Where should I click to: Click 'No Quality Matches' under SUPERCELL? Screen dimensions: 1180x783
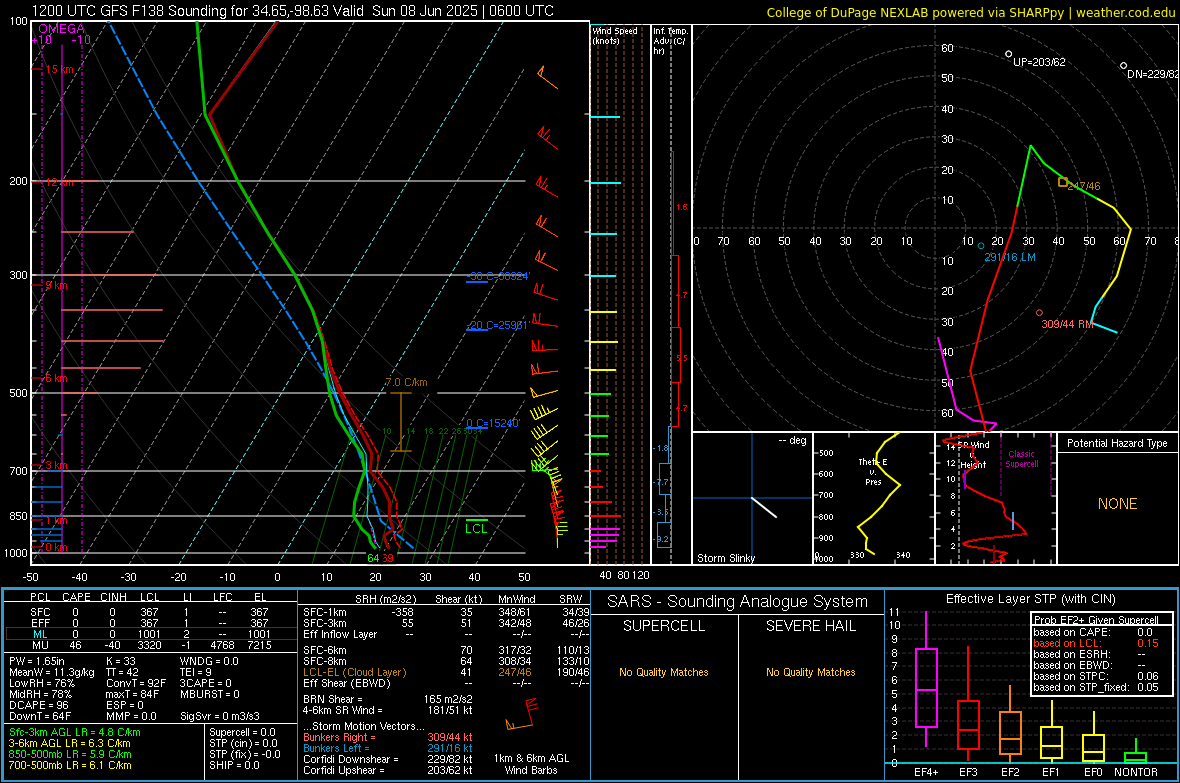(664, 672)
